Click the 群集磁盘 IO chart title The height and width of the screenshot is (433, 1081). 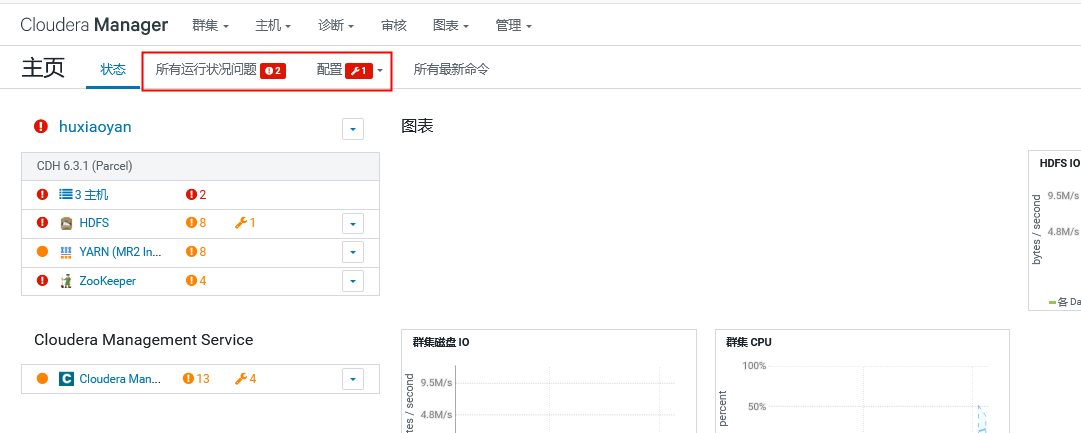(441, 343)
